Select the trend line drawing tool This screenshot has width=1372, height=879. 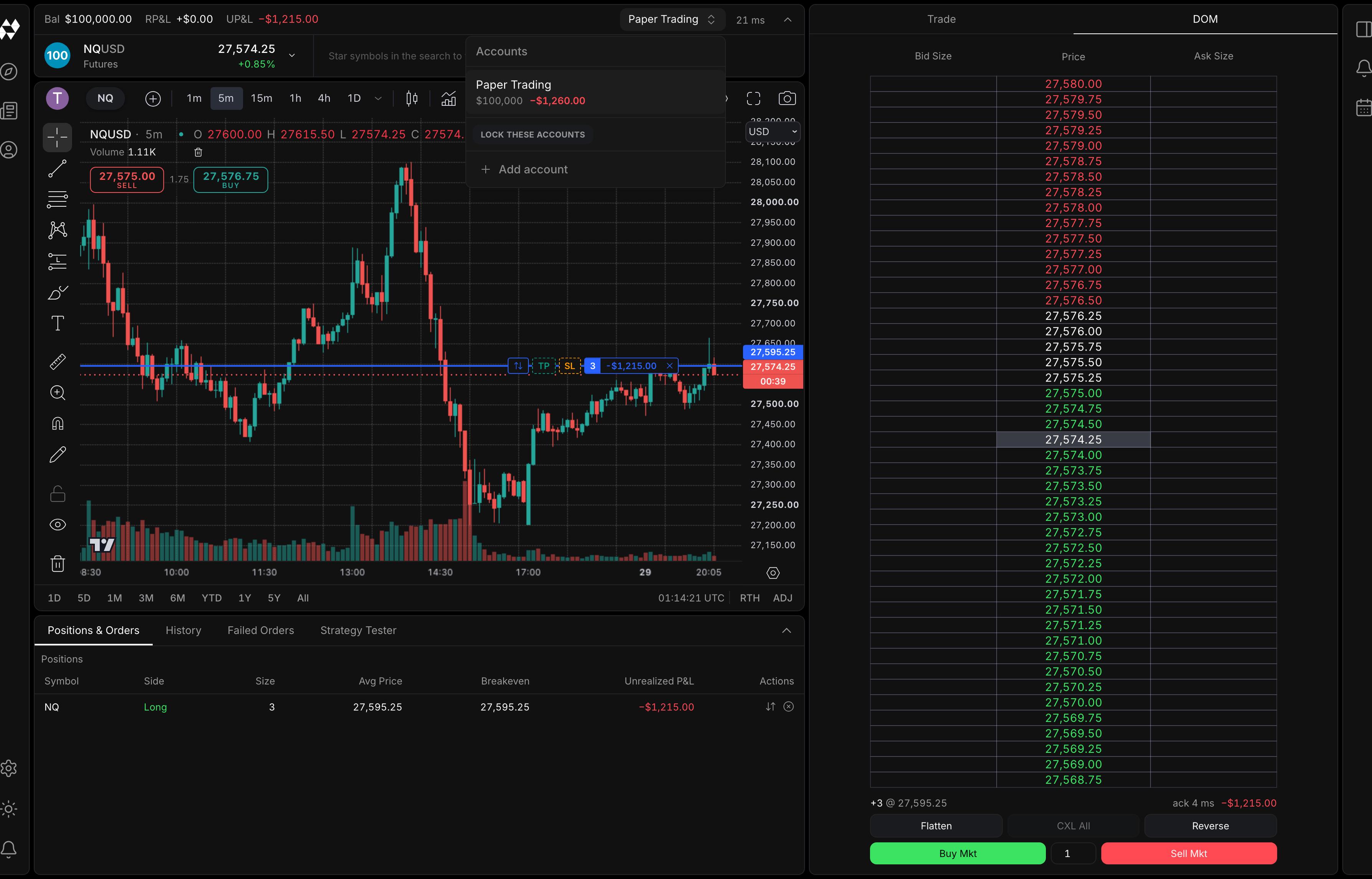pyautogui.click(x=57, y=168)
